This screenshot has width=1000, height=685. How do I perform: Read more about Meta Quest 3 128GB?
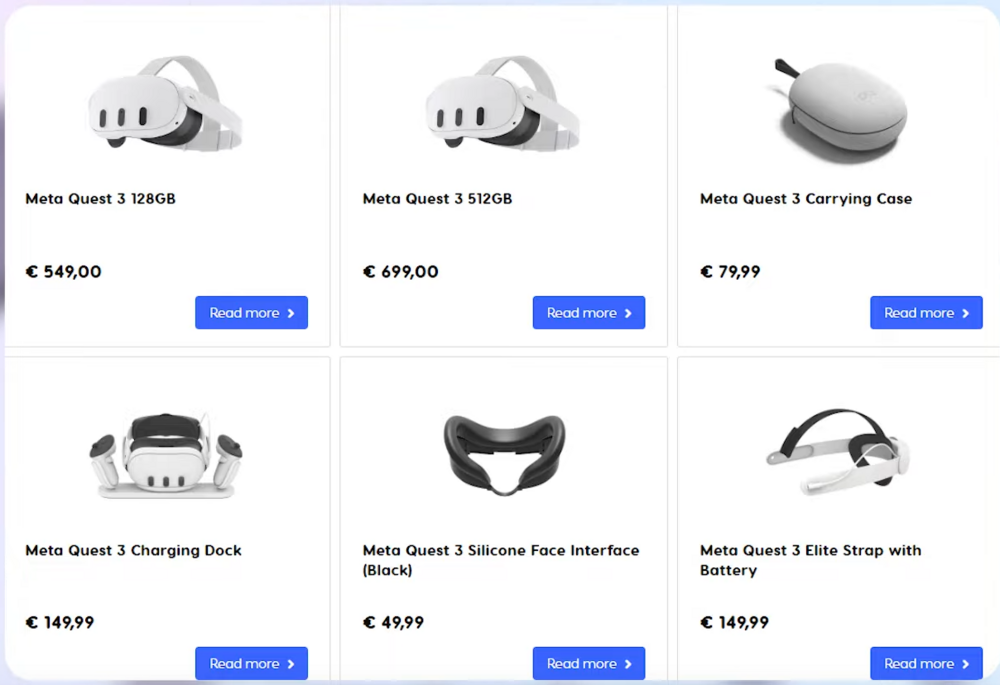(251, 313)
